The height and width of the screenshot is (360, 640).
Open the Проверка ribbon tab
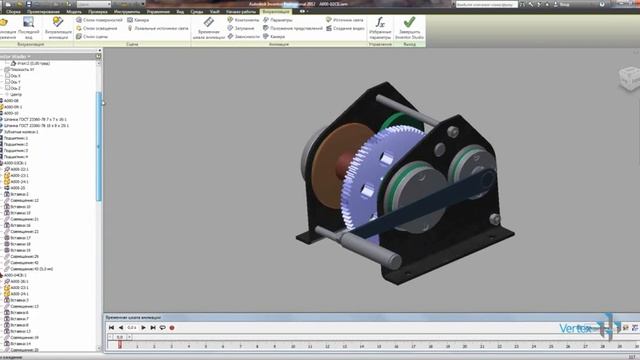point(98,12)
